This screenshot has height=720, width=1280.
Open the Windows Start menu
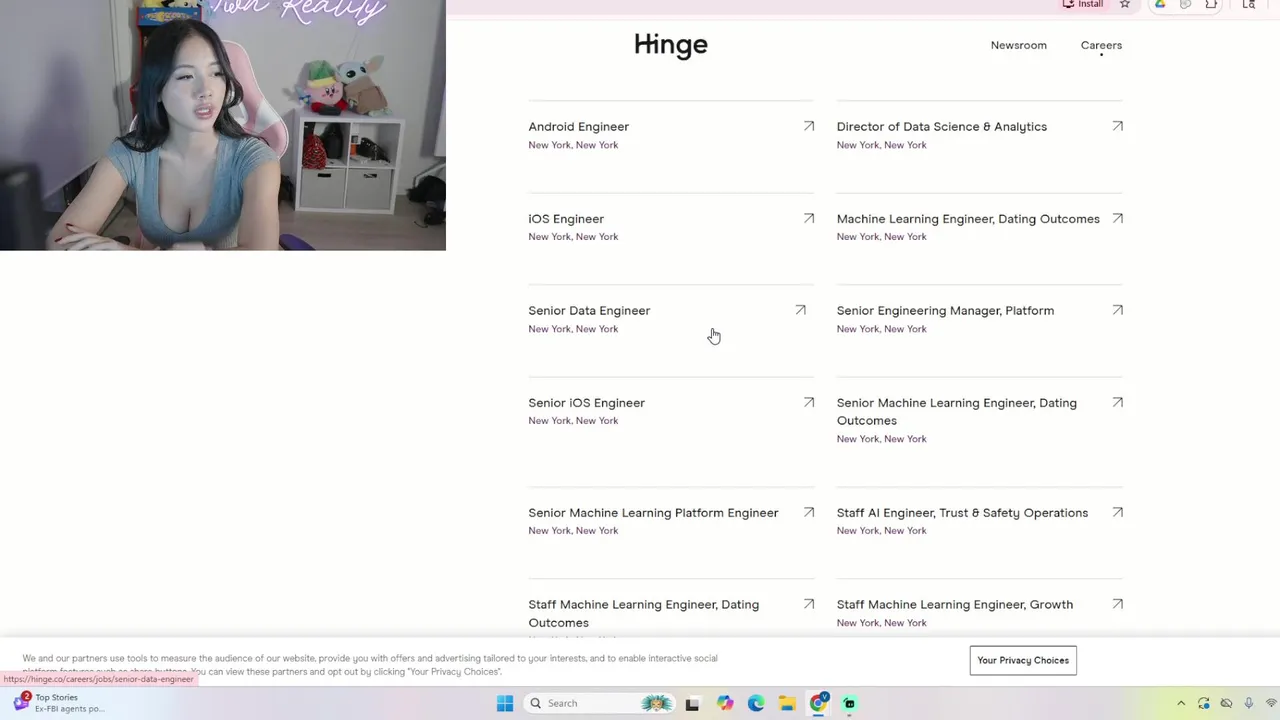(505, 703)
